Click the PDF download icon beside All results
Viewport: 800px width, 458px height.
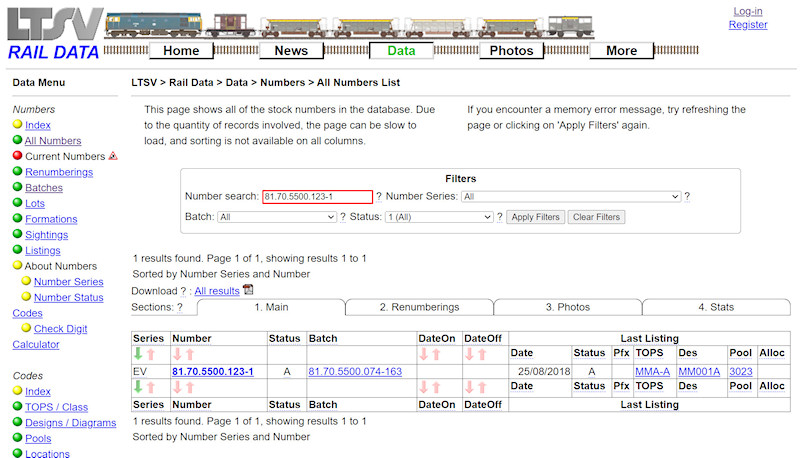click(248, 290)
